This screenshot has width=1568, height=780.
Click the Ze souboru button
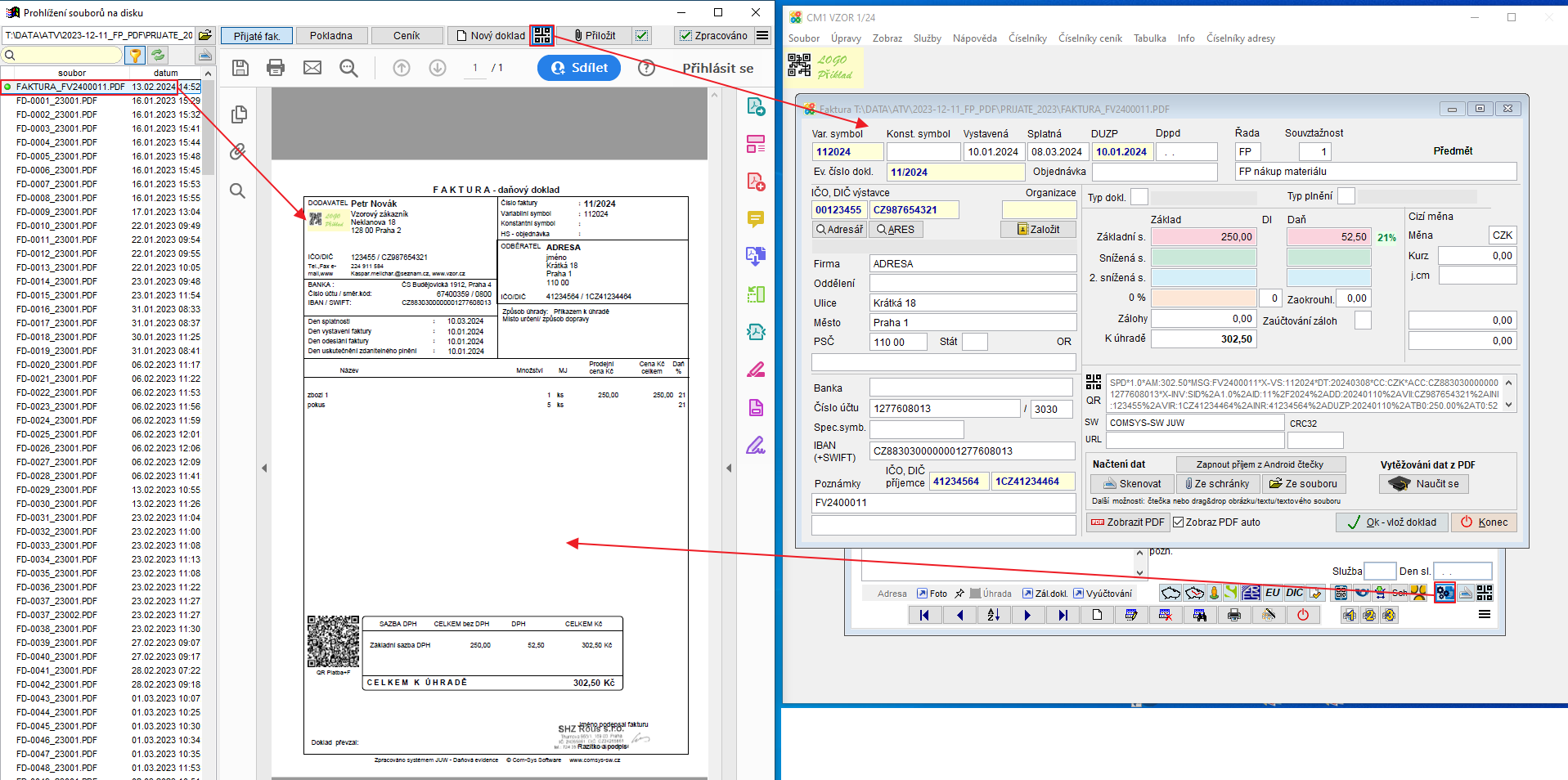(x=1303, y=483)
